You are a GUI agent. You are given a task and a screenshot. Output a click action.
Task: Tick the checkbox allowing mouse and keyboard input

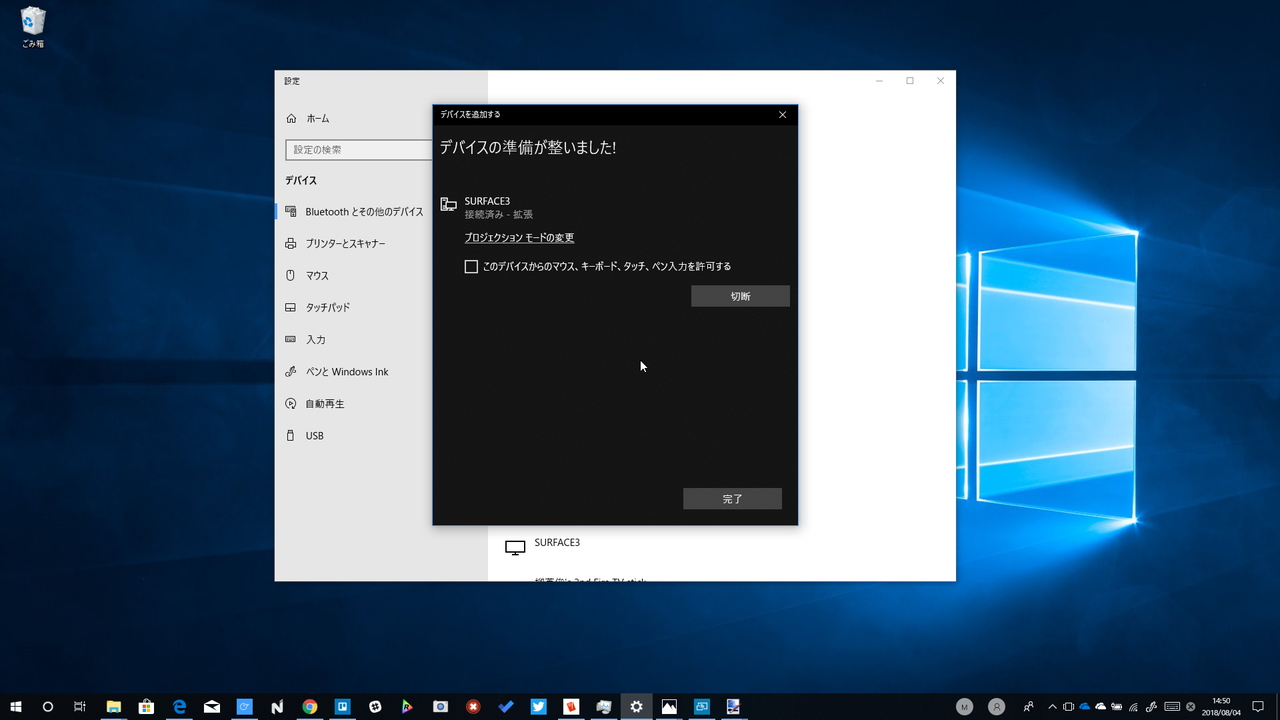tap(471, 267)
